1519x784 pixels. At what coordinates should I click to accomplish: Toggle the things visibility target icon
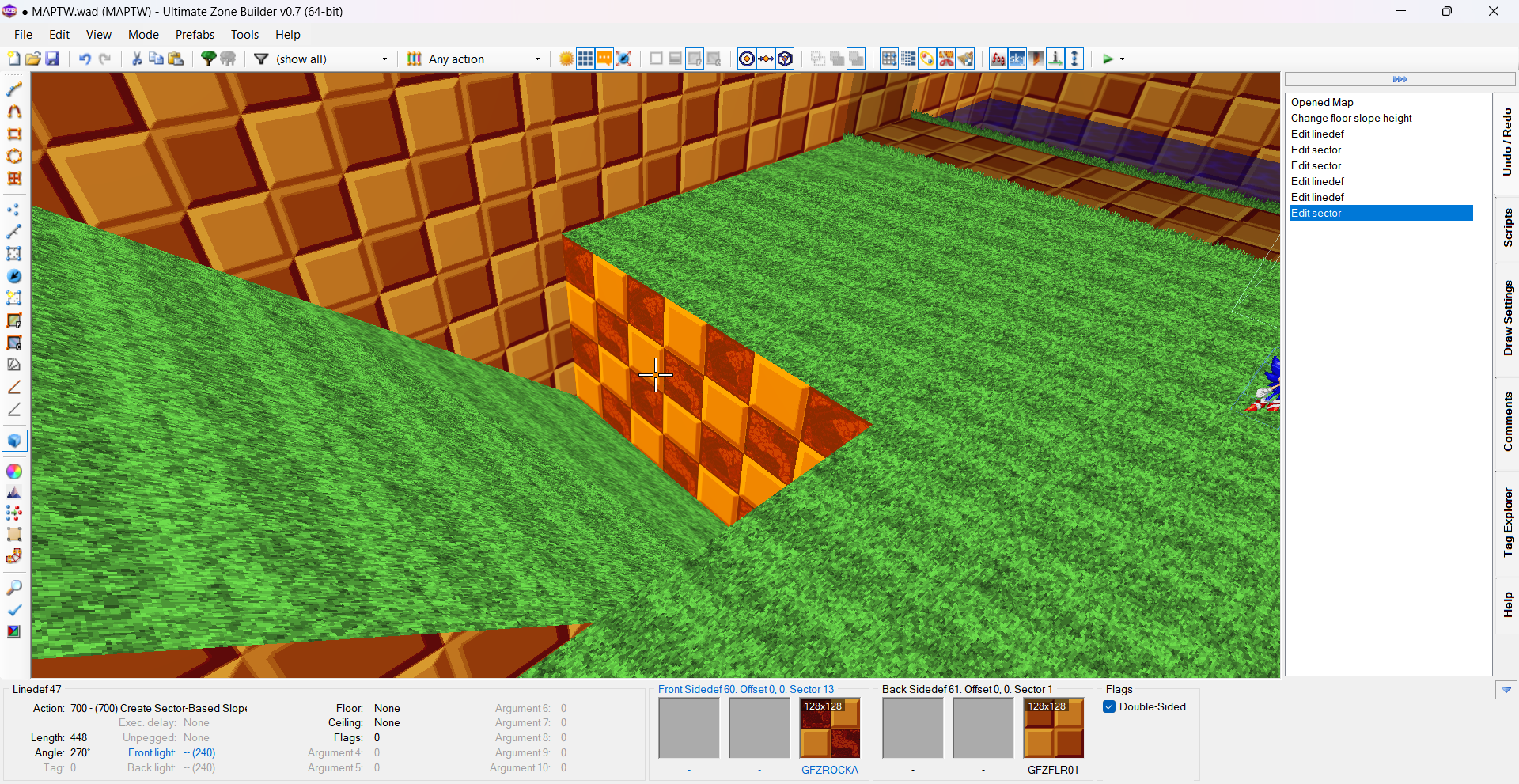point(747,59)
